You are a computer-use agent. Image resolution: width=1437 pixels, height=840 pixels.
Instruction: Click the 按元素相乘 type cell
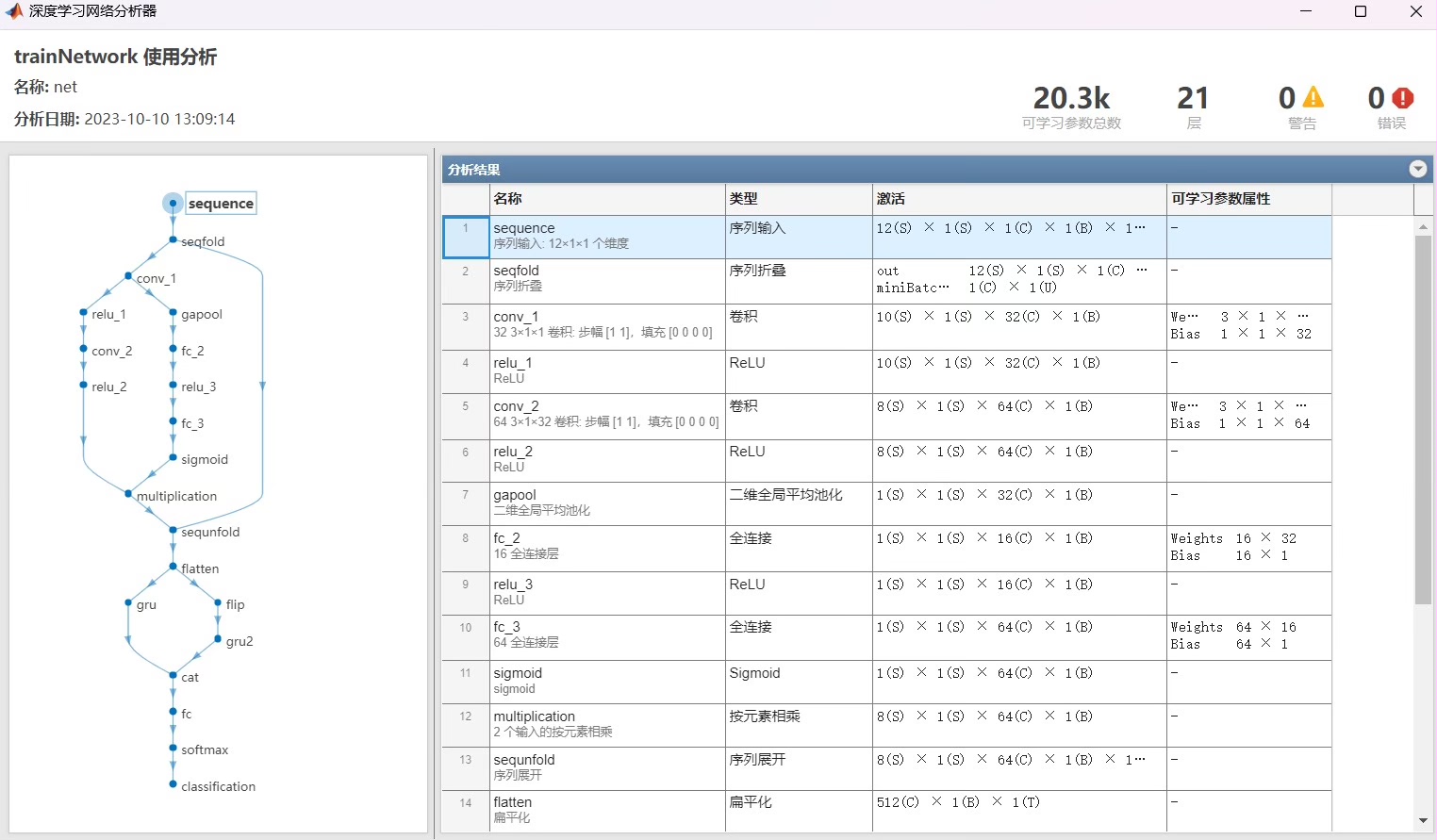799,725
